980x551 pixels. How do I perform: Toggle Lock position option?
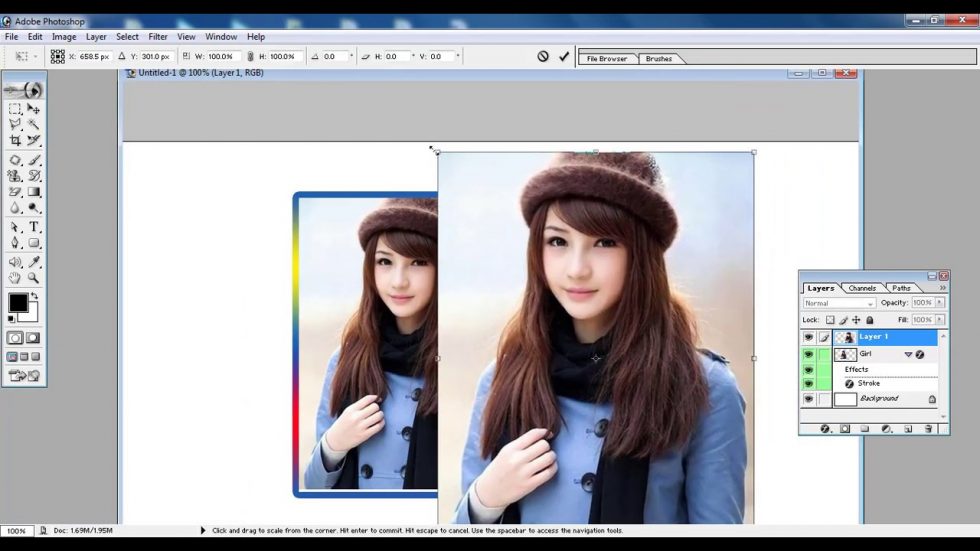click(x=856, y=320)
